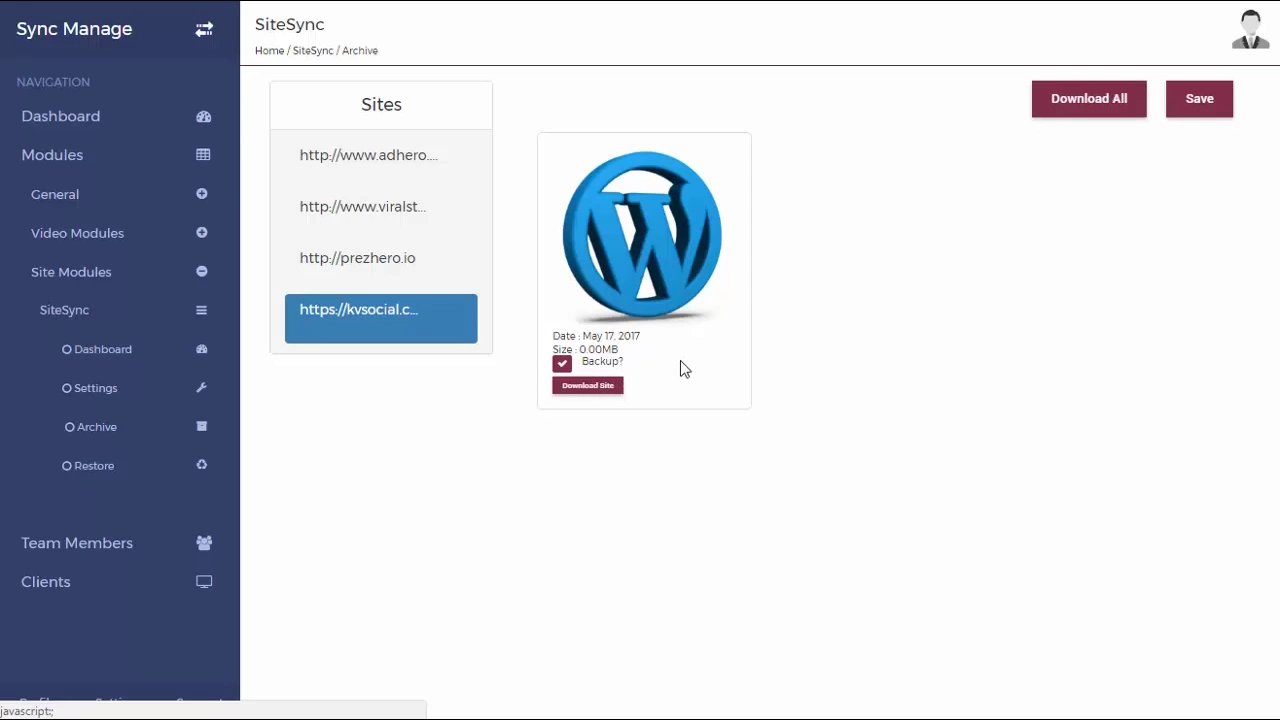Select the Video Modules submenu item
Screen dimensions: 1280x720
click(77, 233)
